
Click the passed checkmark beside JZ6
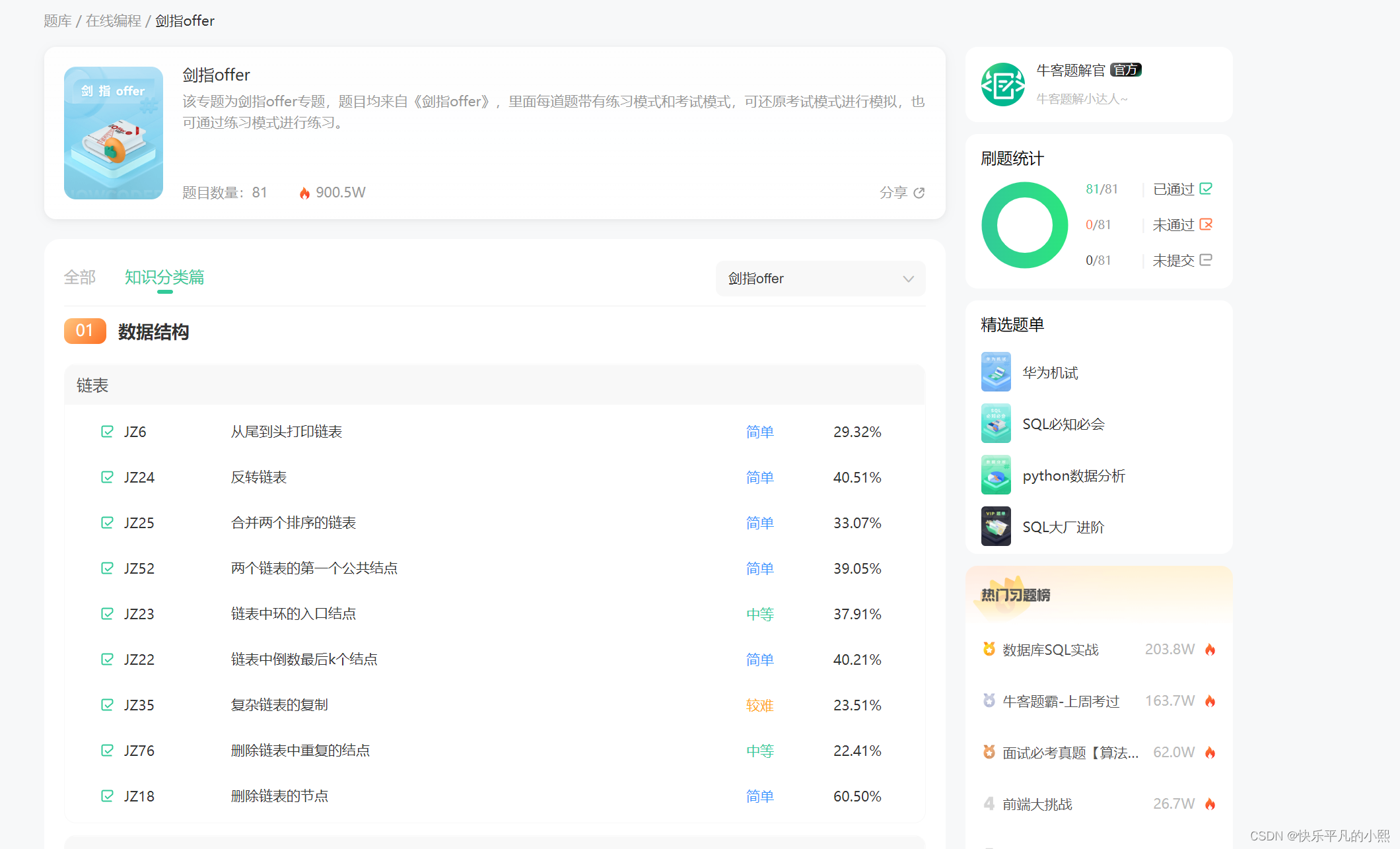point(107,432)
